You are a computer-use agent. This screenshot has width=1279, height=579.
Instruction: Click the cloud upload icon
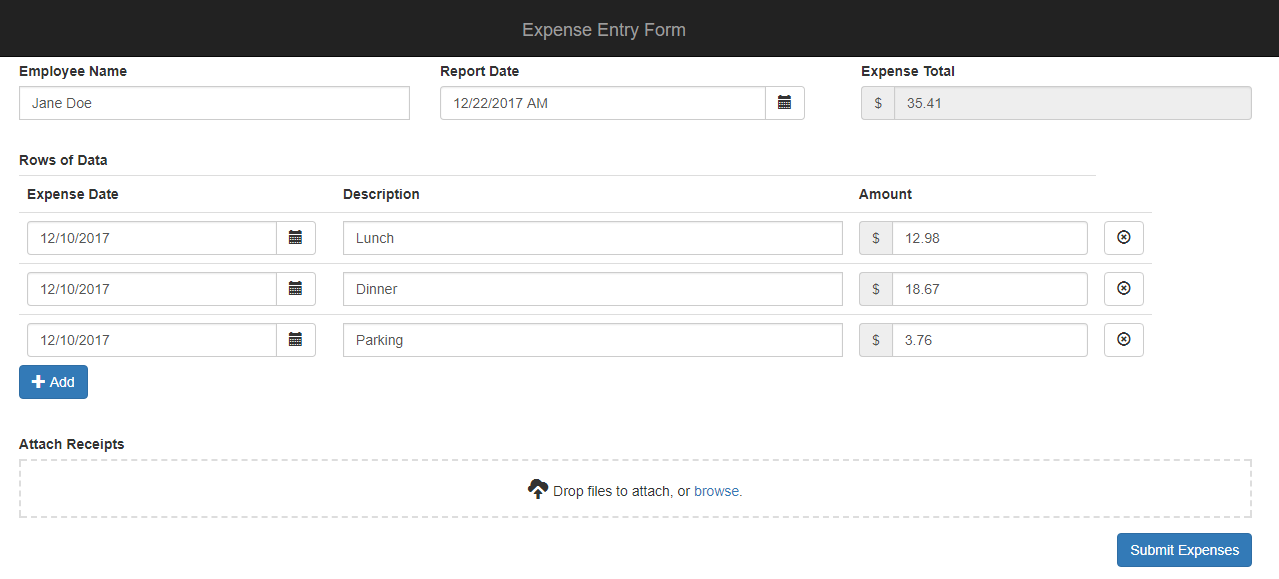pos(538,489)
